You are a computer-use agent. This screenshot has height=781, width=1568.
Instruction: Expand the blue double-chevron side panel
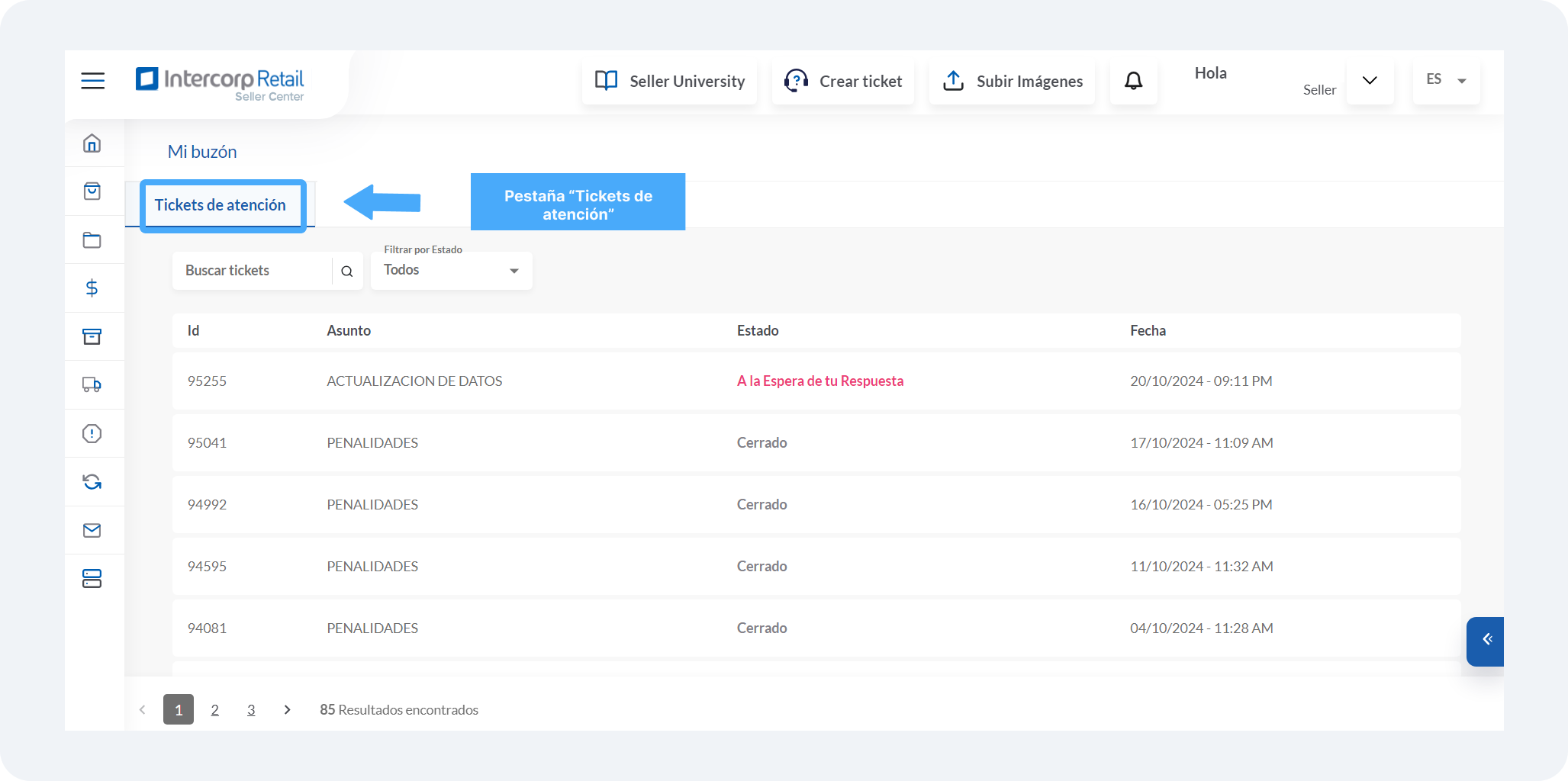point(1486,641)
